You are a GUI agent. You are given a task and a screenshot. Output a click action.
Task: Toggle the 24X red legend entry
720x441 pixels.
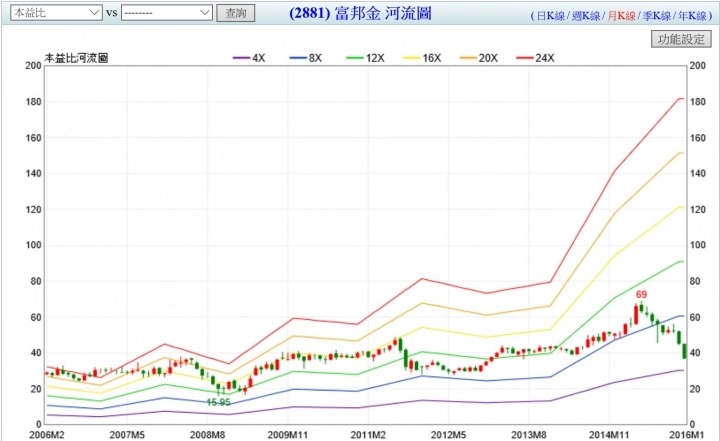point(535,58)
